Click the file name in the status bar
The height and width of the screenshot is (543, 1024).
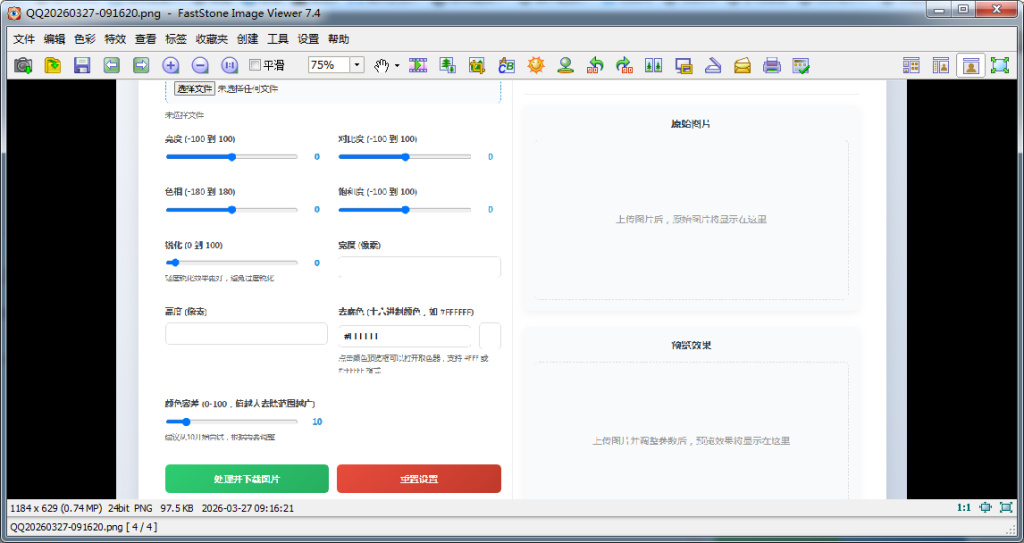point(67,527)
